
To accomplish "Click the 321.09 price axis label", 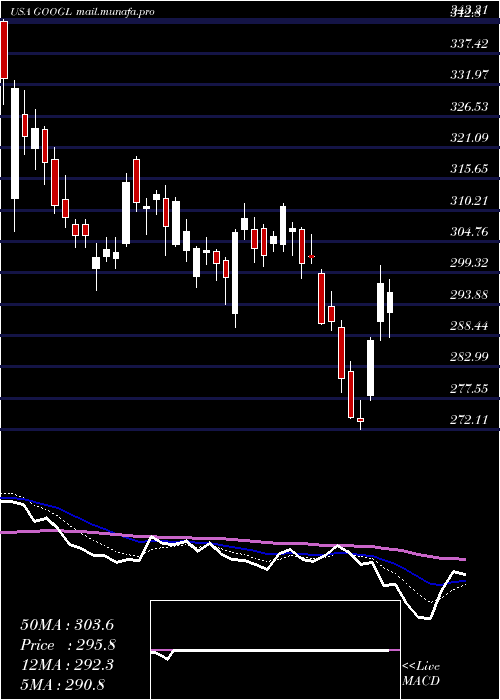I will pyautogui.click(x=469, y=138).
